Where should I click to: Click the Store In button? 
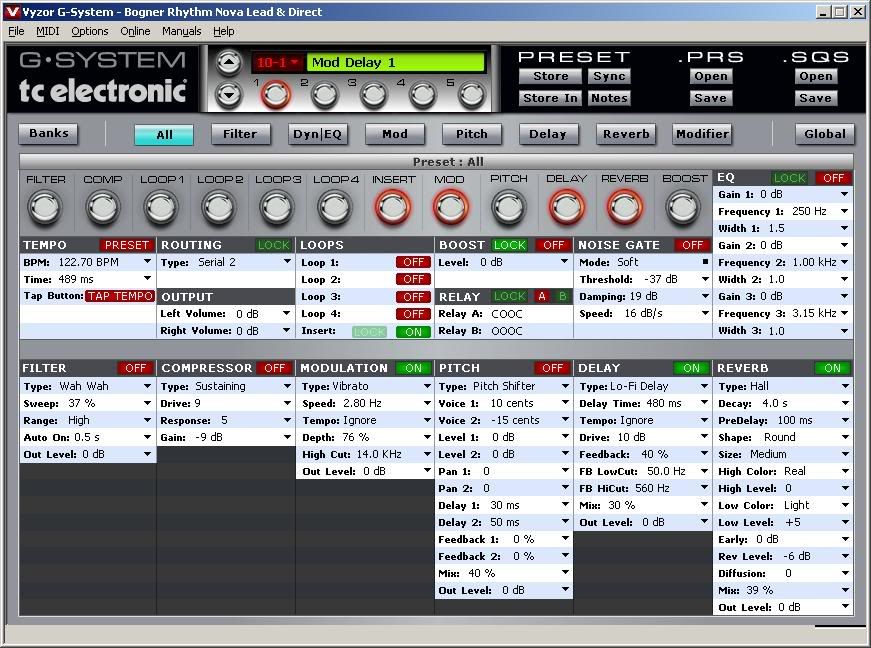[550, 98]
